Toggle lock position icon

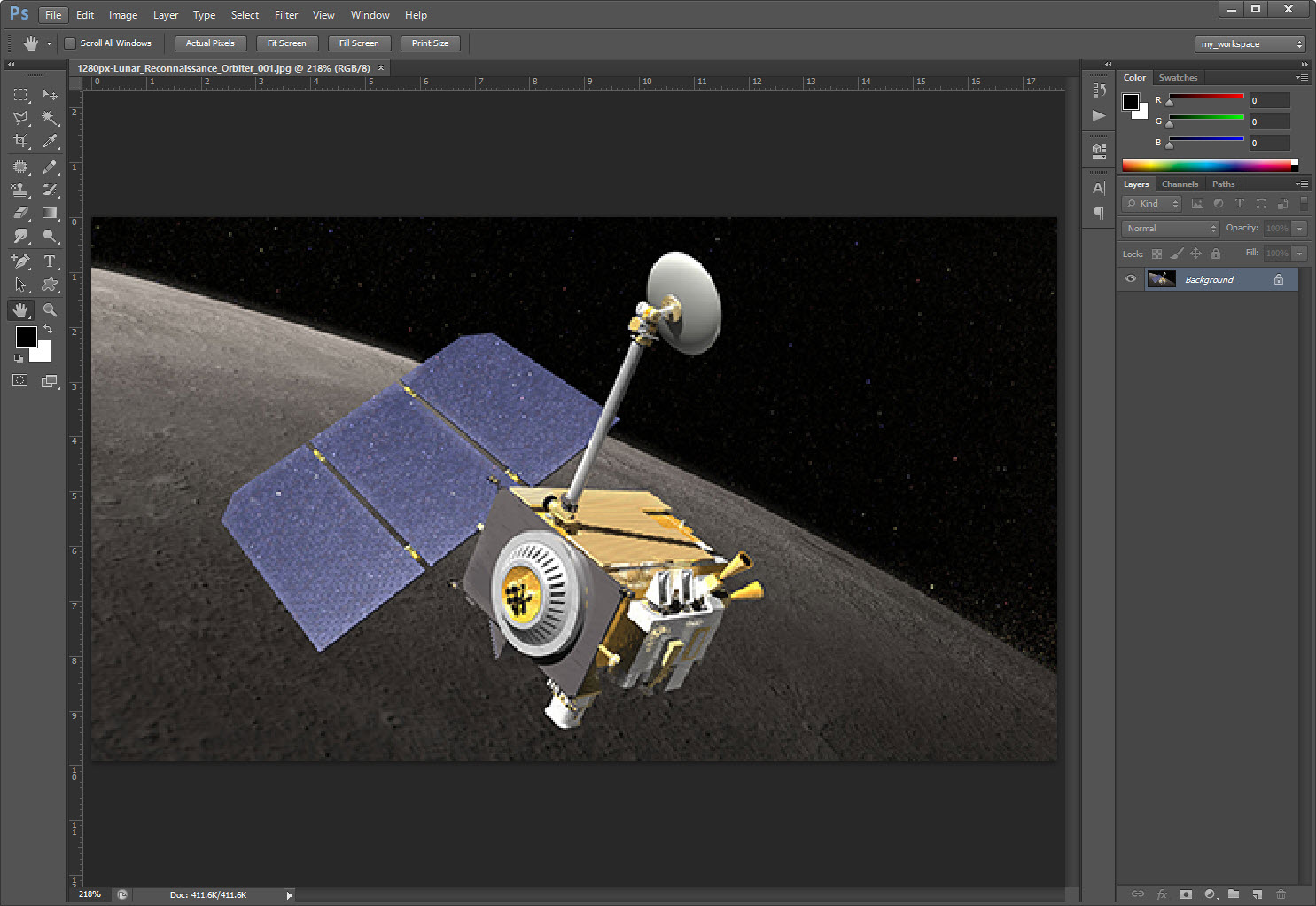(x=1195, y=254)
